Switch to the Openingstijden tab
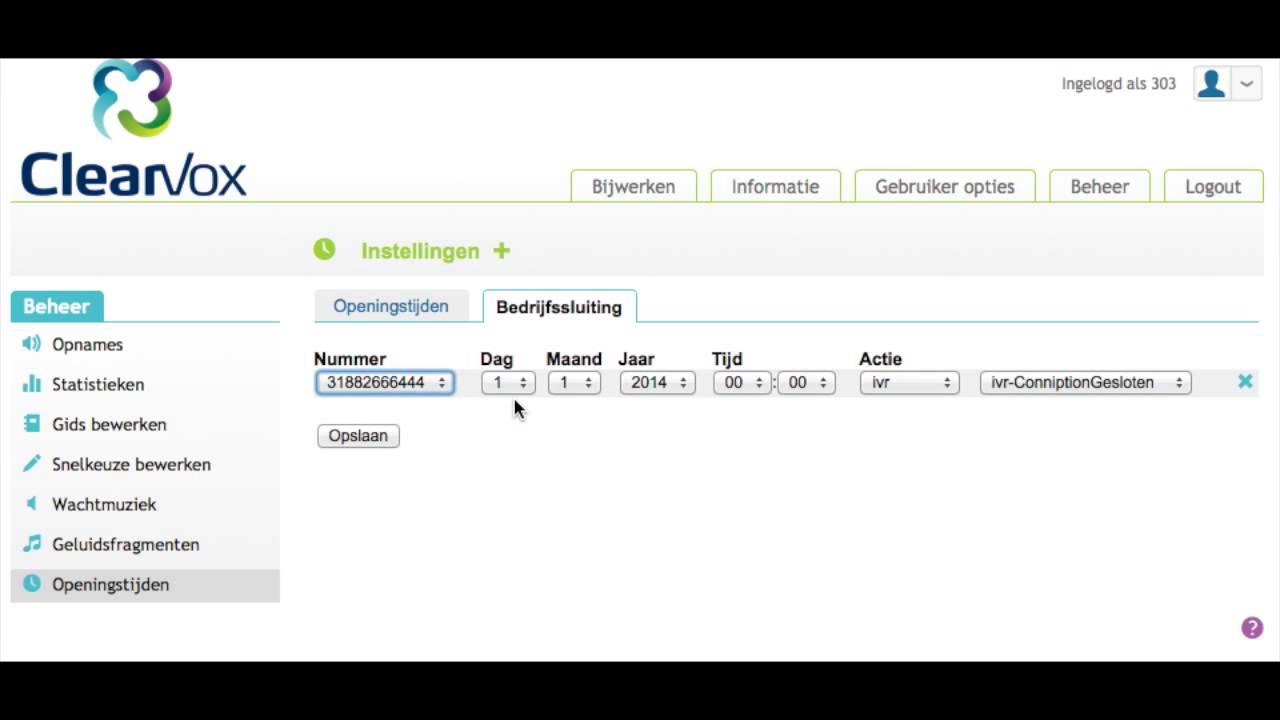The width and height of the screenshot is (1280, 720). (391, 306)
